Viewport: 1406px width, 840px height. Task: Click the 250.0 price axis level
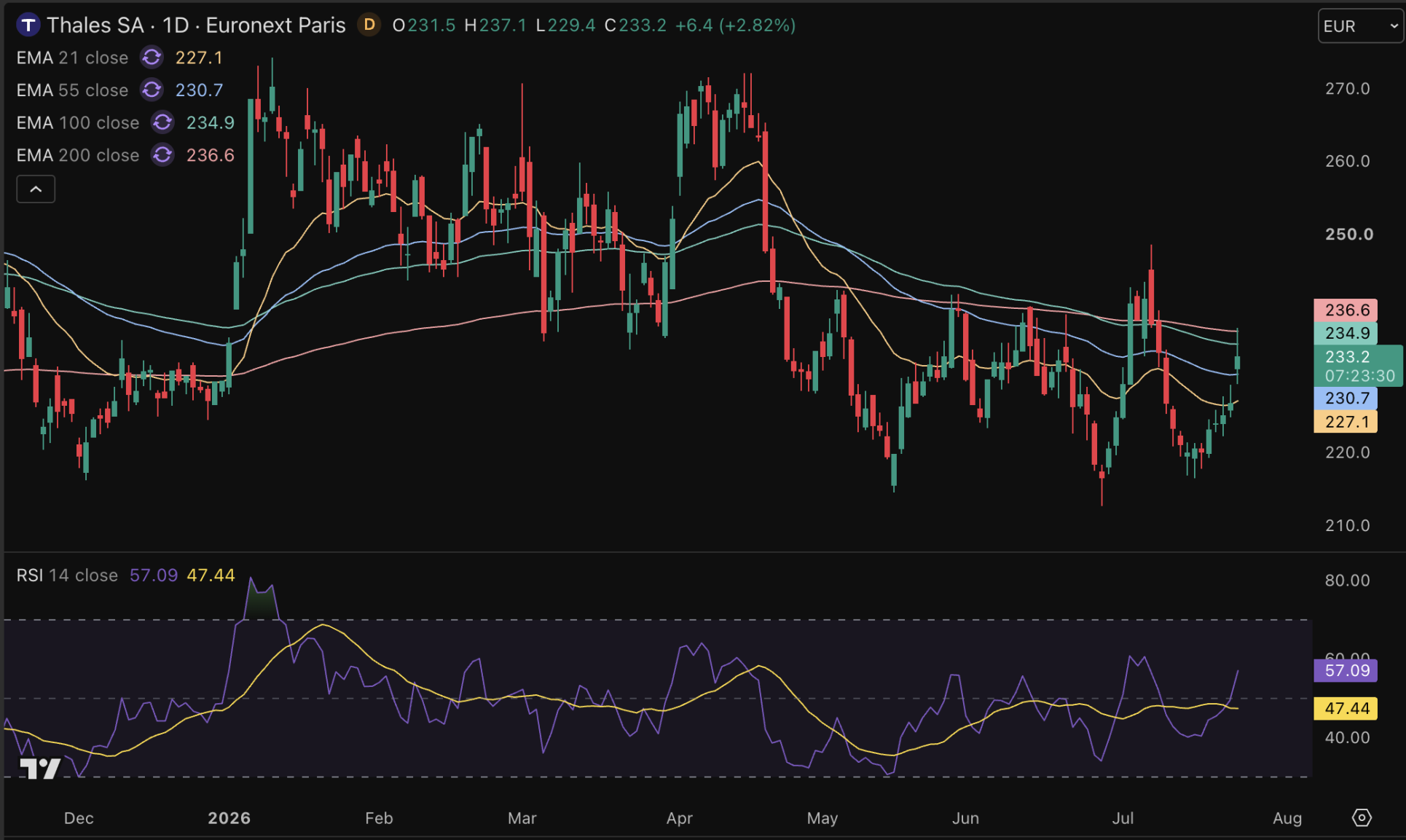pyautogui.click(x=1348, y=235)
